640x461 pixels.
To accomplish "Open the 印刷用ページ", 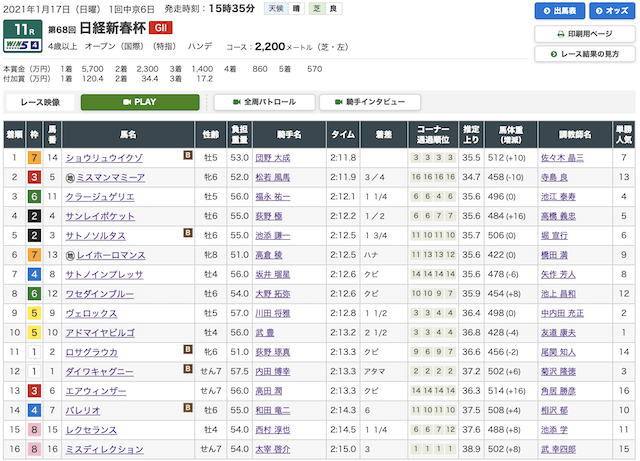I will [x=585, y=34].
